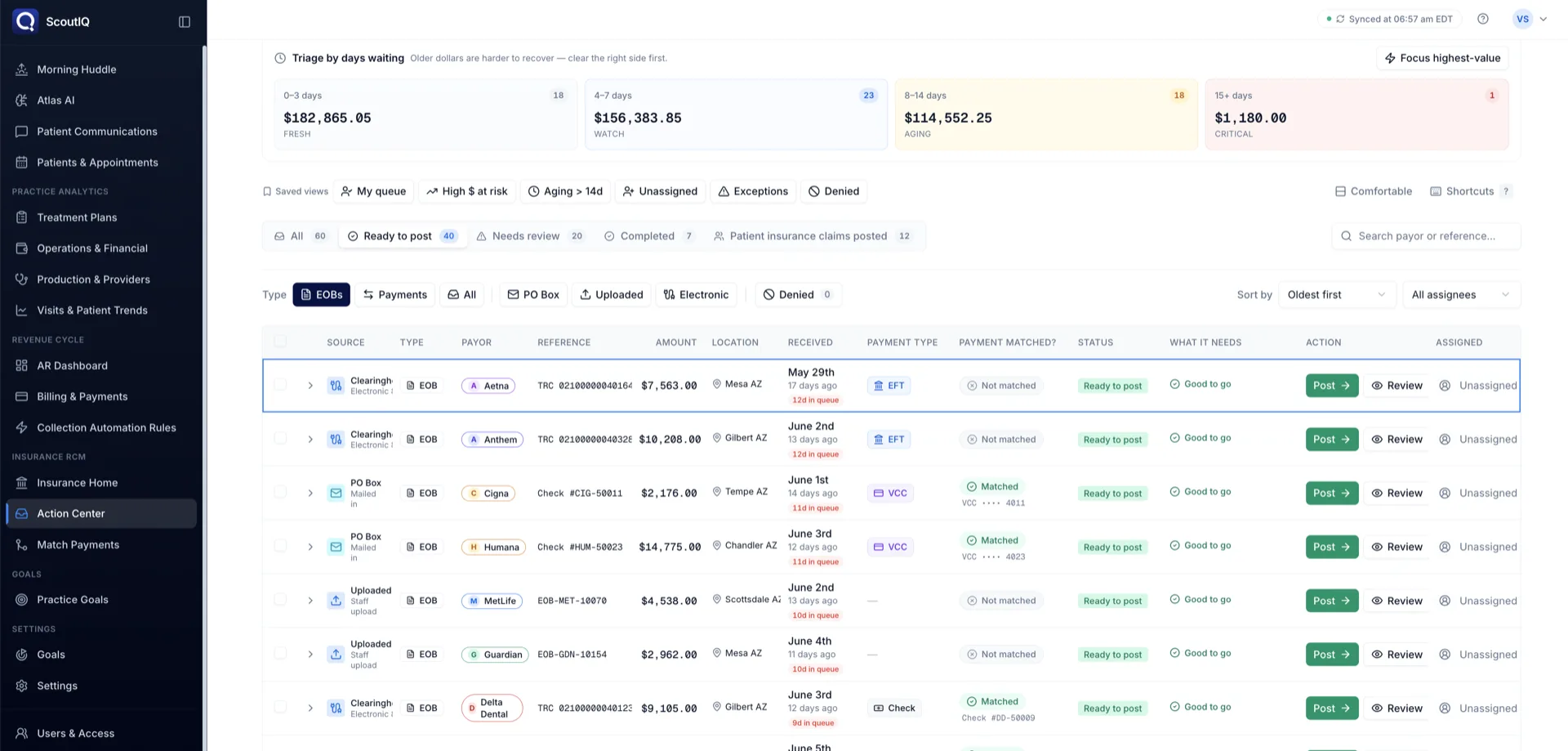
Task: Click Production & Providers icon
Action: coord(22,279)
